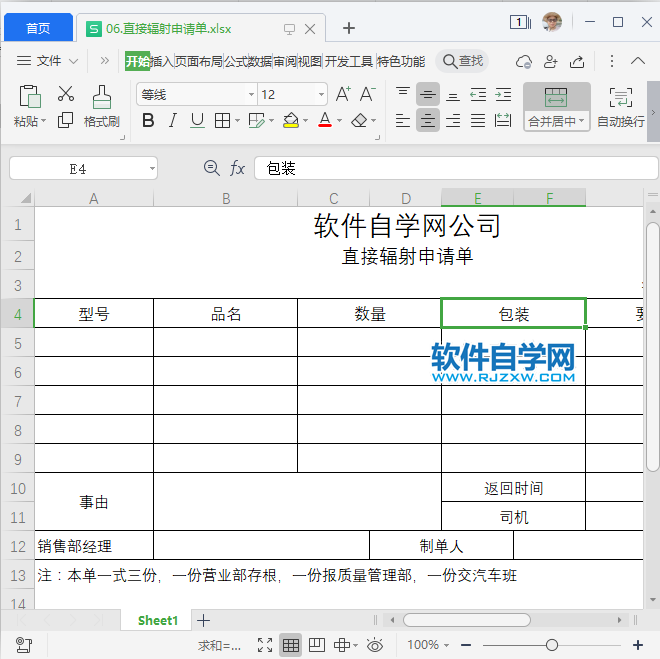Image resolution: width=660 pixels, height=659 pixels.
Task: Click the 查找 search button
Action: (x=463, y=61)
